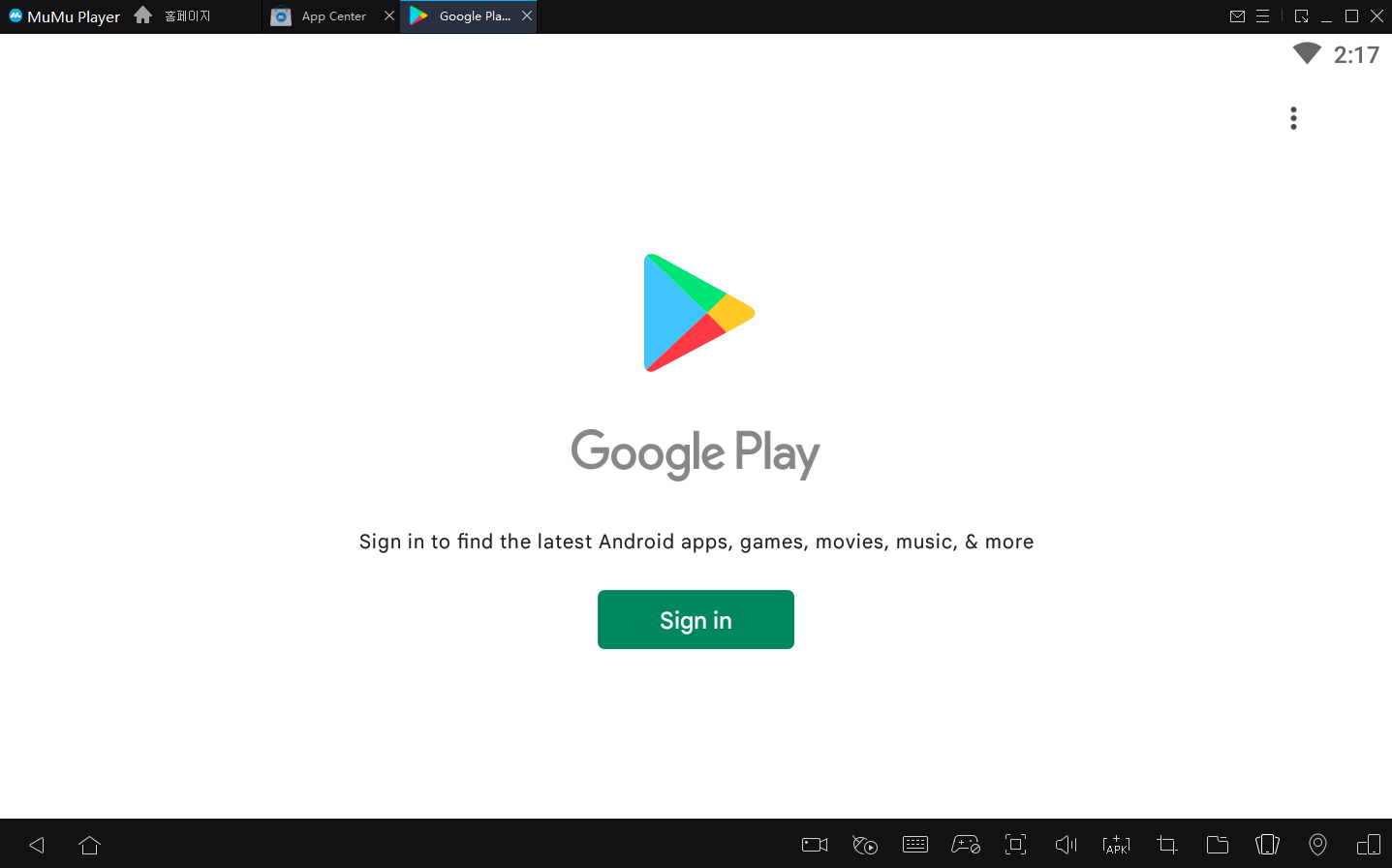Open the MuMu hamburger menu
This screenshot has height=868, width=1392.
click(x=1262, y=16)
